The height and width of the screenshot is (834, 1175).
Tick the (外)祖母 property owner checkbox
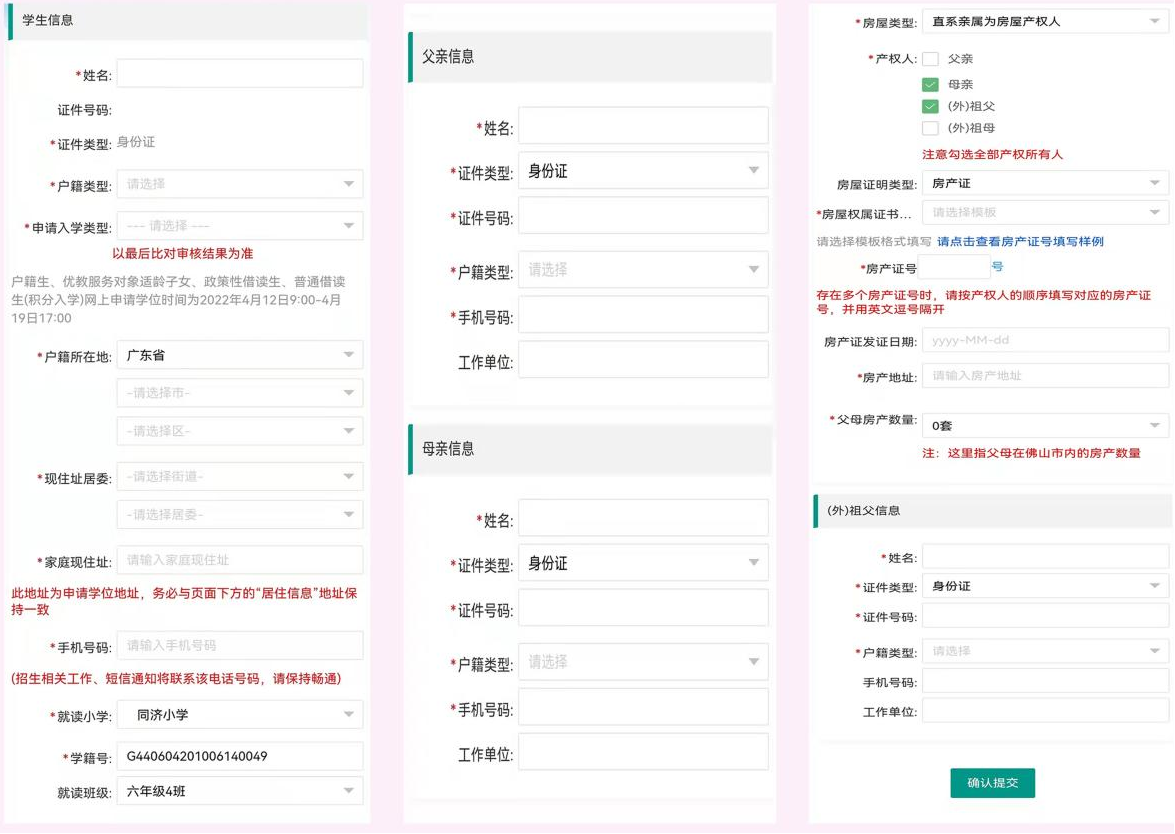[930, 128]
